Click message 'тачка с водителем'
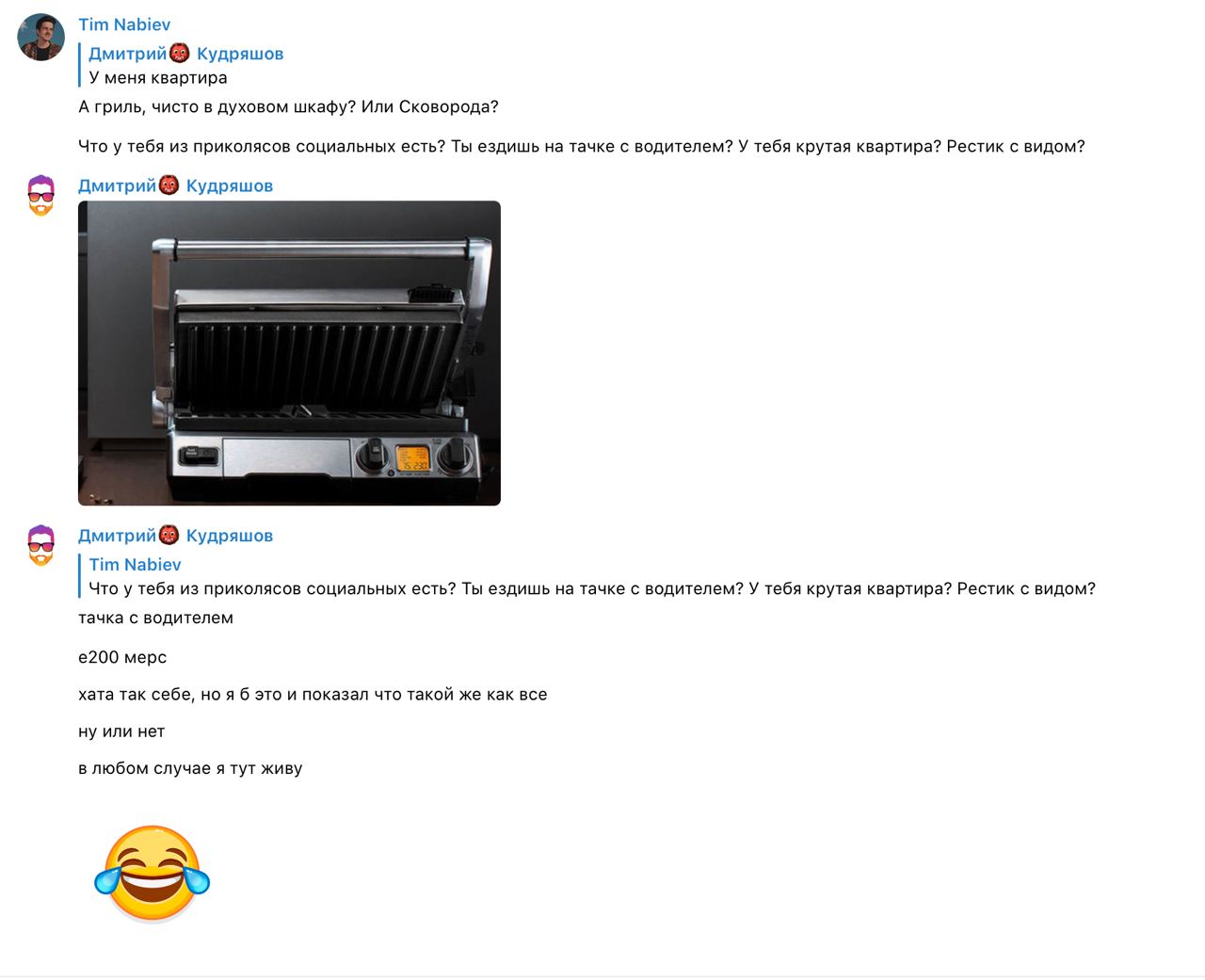The height and width of the screenshot is (980, 1205). [155, 619]
